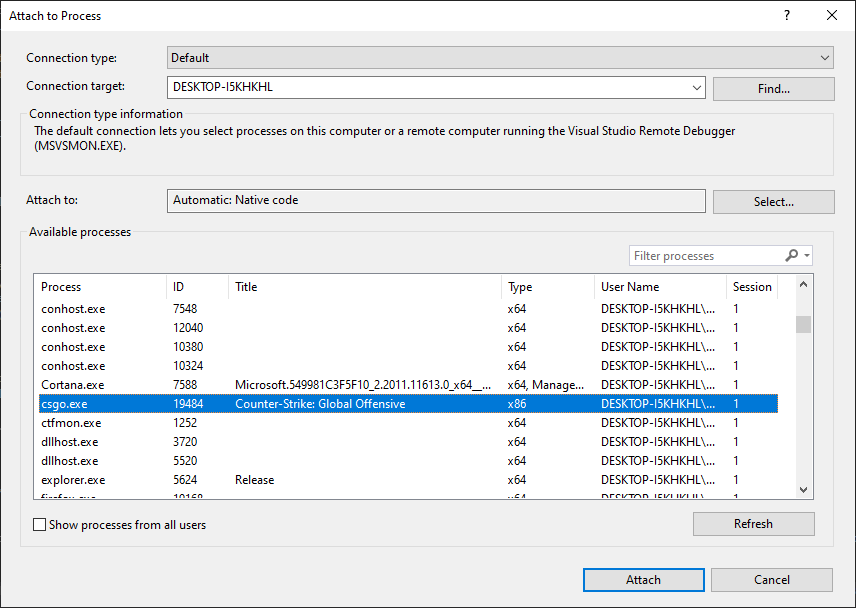Click the Release title cell of explorer.exe
Image resolution: width=856 pixels, height=608 pixels.
[254, 480]
